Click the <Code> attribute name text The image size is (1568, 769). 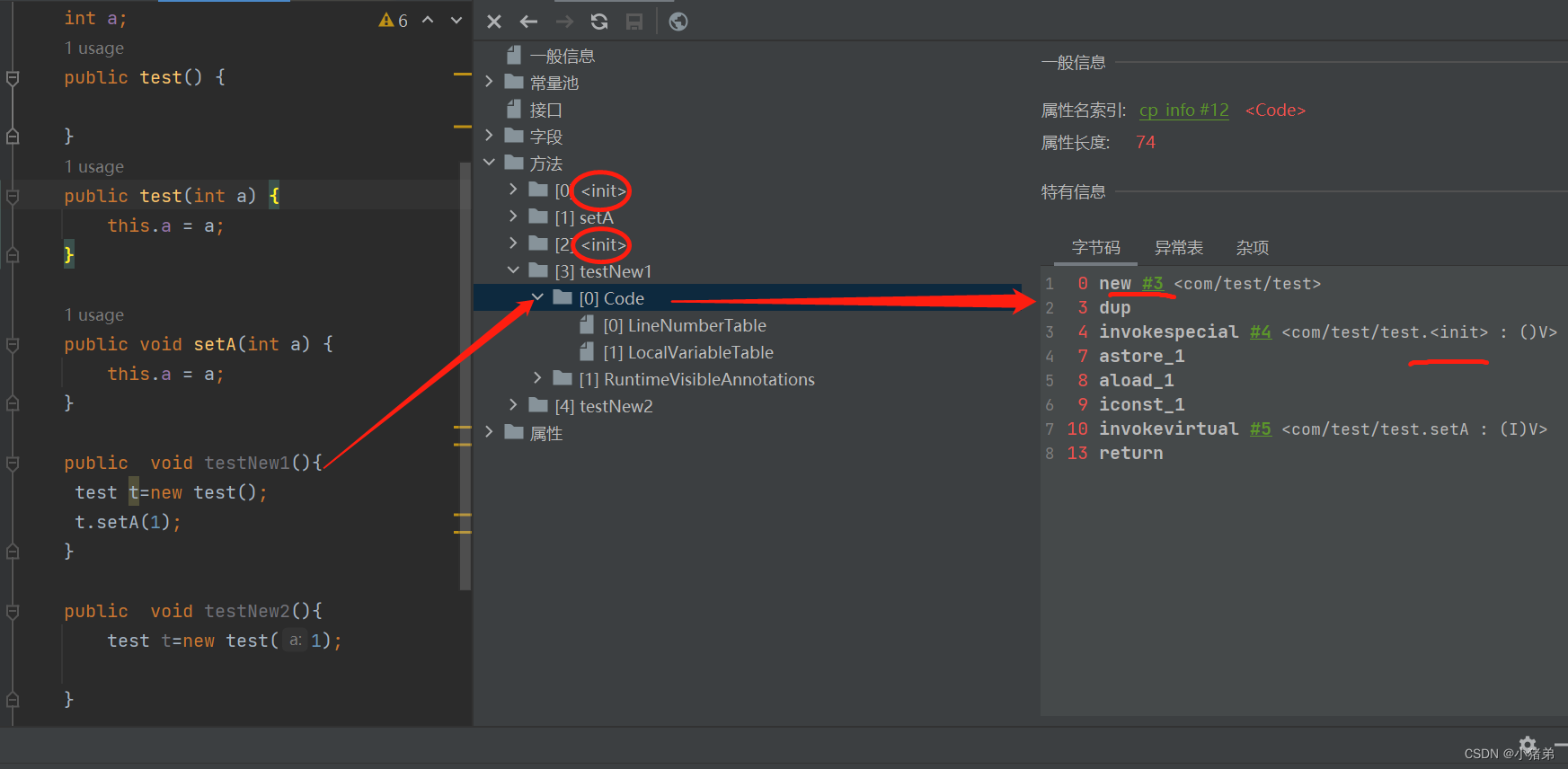click(x=1275, y=110)
